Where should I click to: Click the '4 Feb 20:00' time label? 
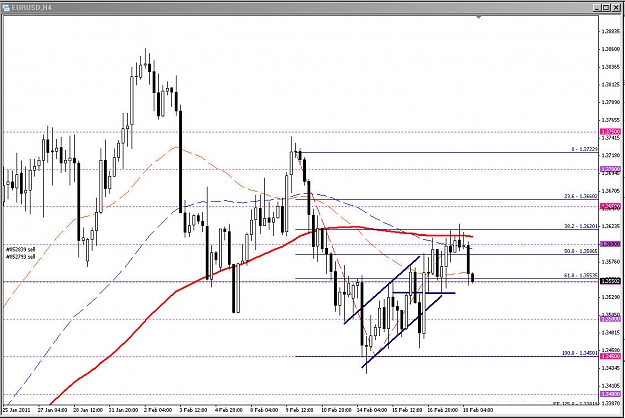click(x=229, y=410)
